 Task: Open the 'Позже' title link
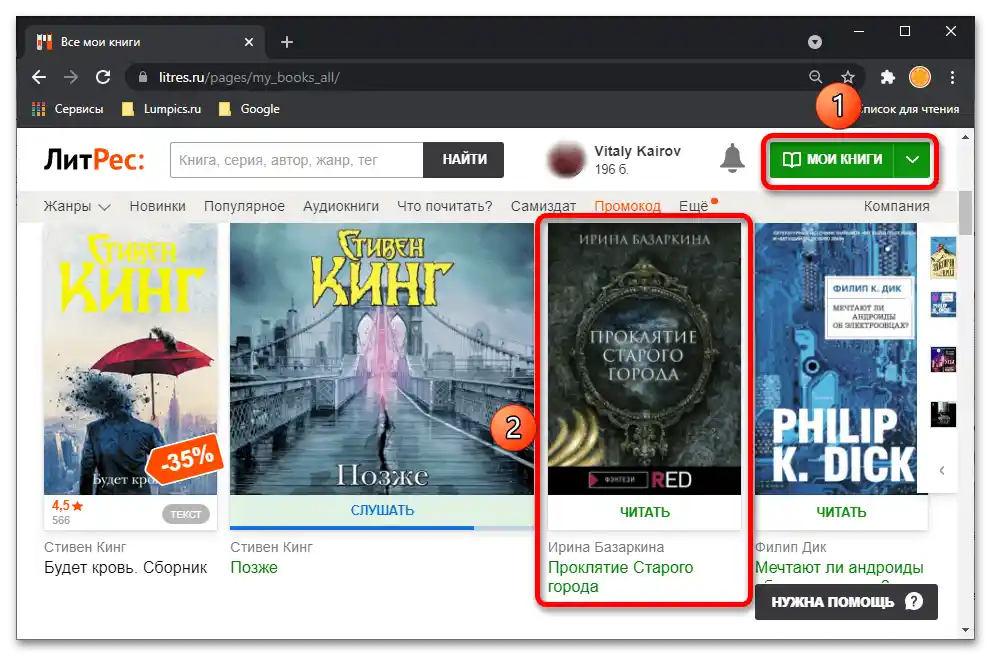tap(253, 568)
